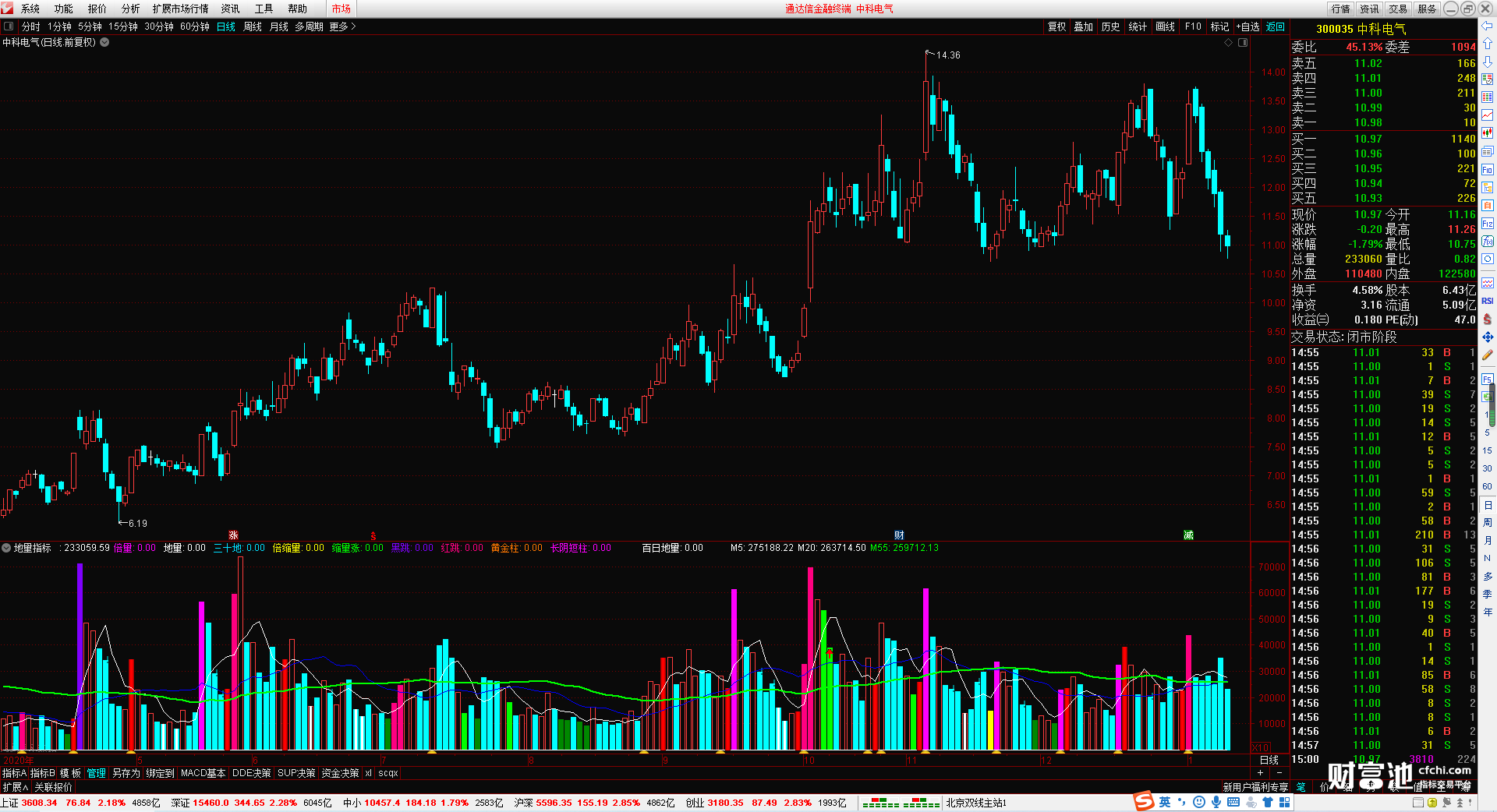Toggle the 标记 mark button
Screen dimensions: 1497x812
pyautogui.click(x=1219, y=26)
